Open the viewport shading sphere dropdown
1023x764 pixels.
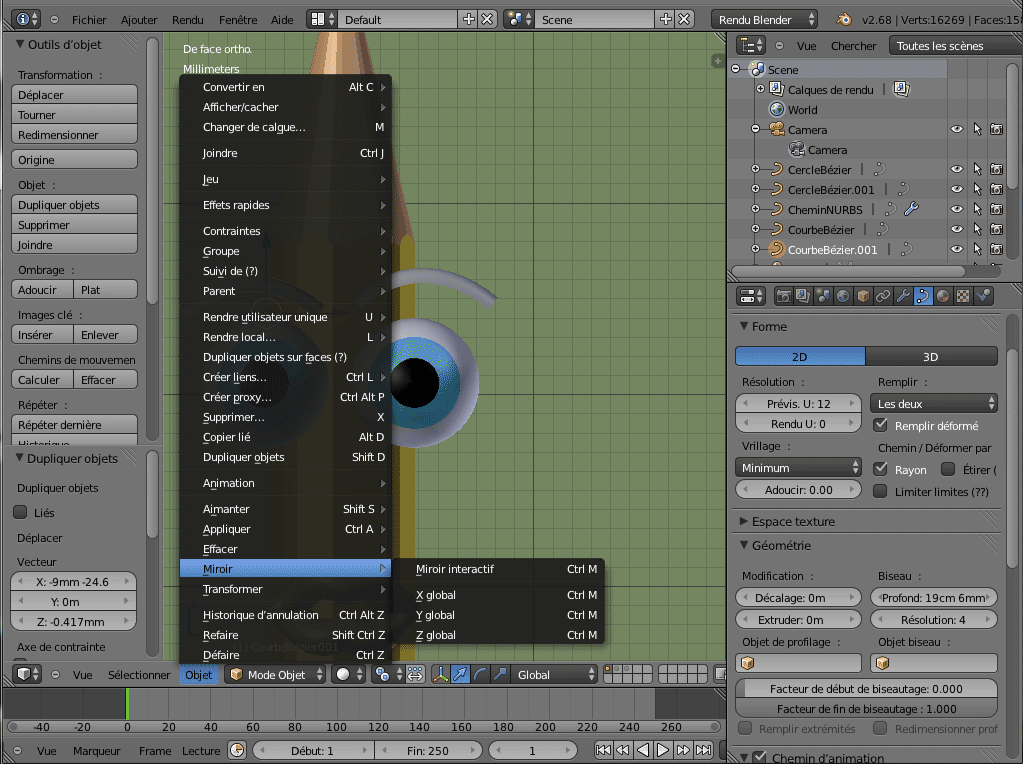[348, 674]
